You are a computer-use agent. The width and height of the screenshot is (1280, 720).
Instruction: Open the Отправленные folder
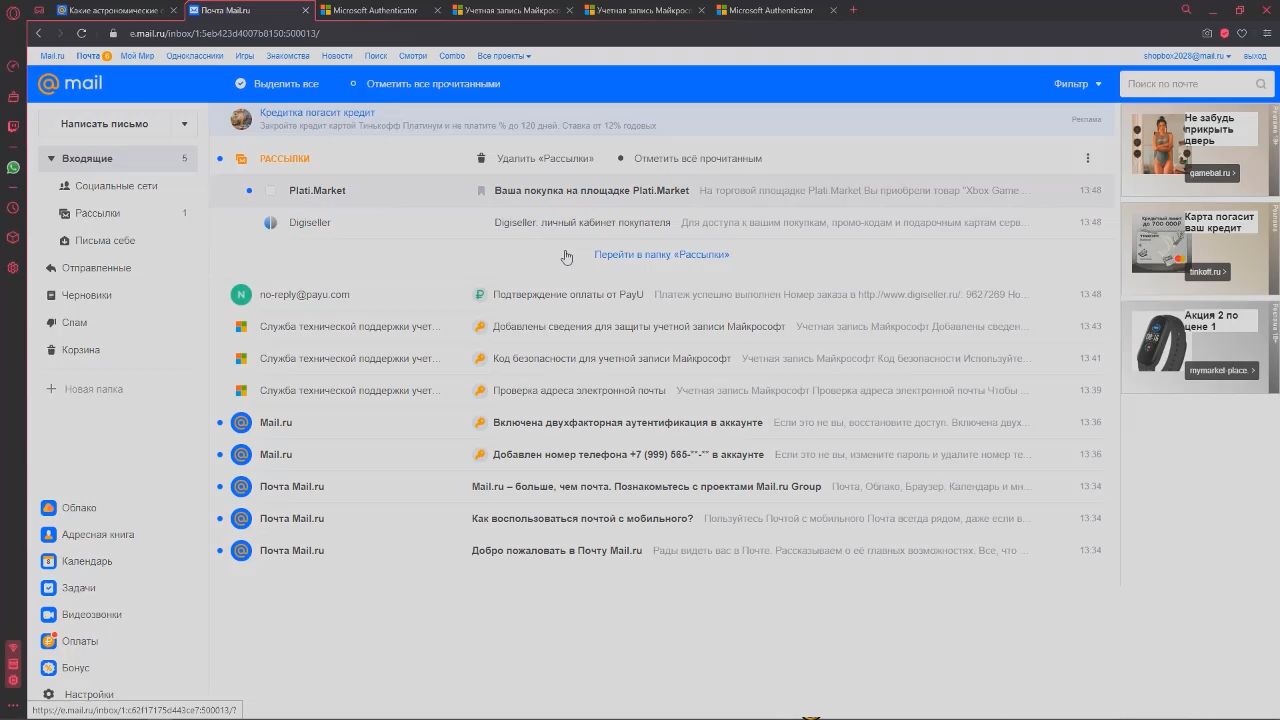(x=96, y=268)
